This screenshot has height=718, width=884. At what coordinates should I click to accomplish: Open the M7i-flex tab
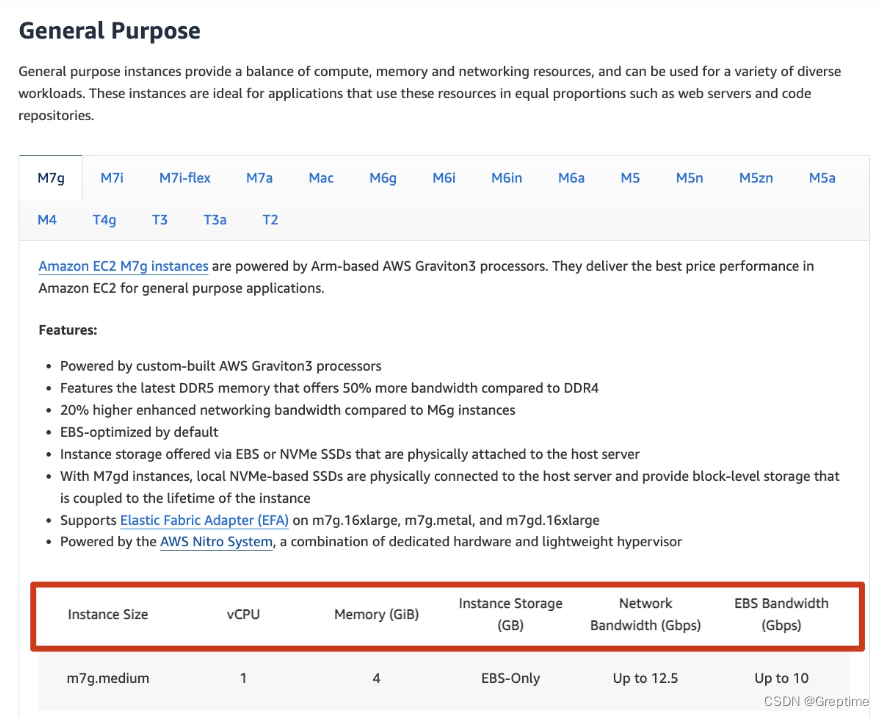pyautogui.click(x=184, y=178)
